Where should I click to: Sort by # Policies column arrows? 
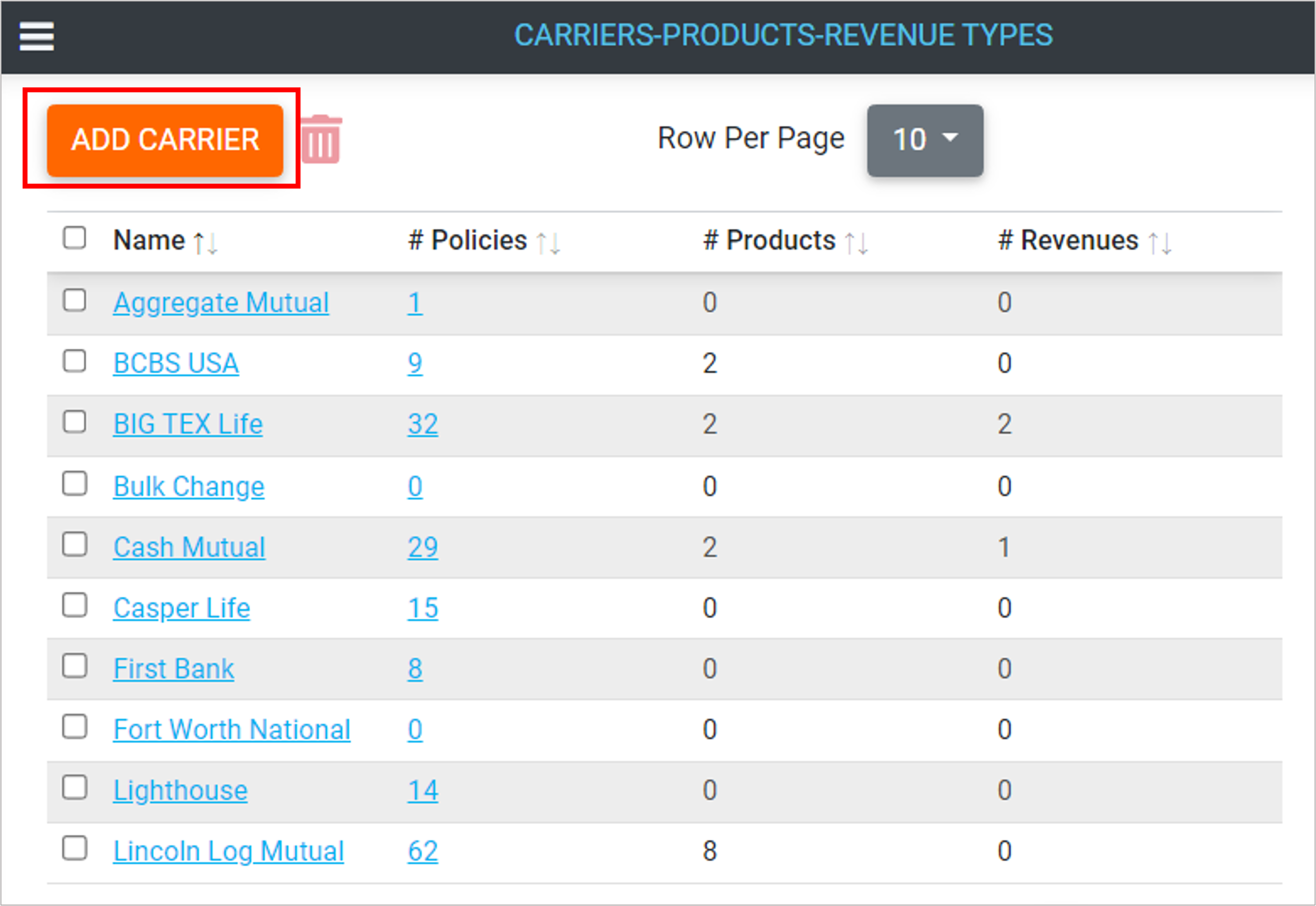[x=548, y=243]
